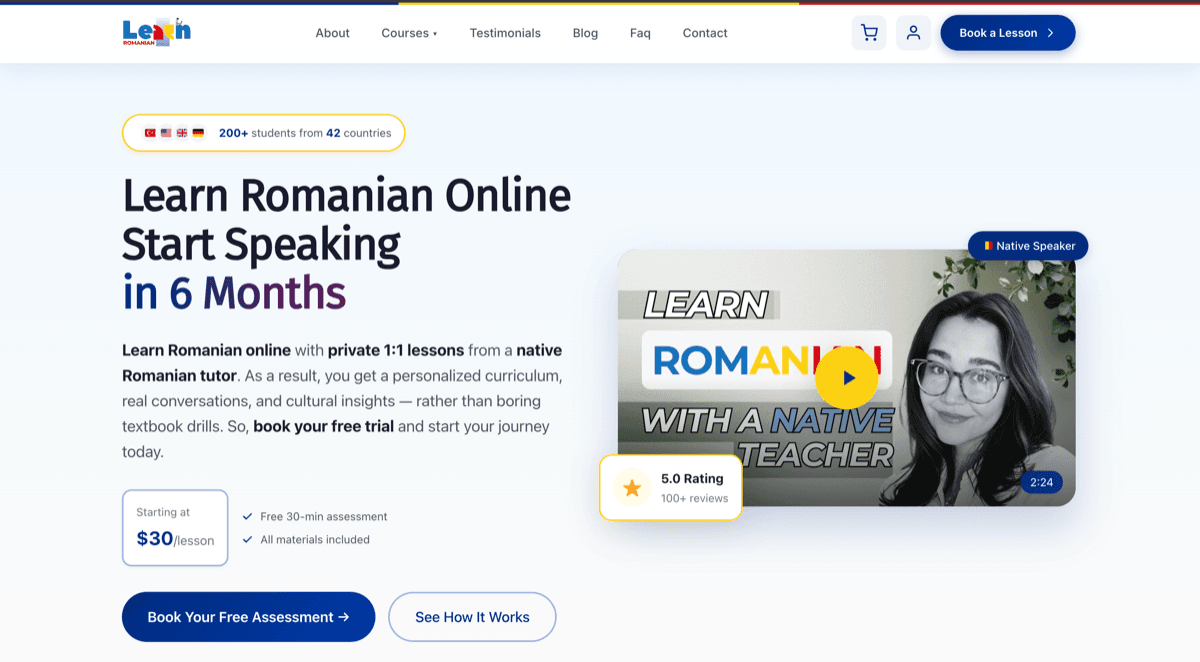Click the German flag icon
This screenshot has width=1200, height=662.
[x=198, y=131]
